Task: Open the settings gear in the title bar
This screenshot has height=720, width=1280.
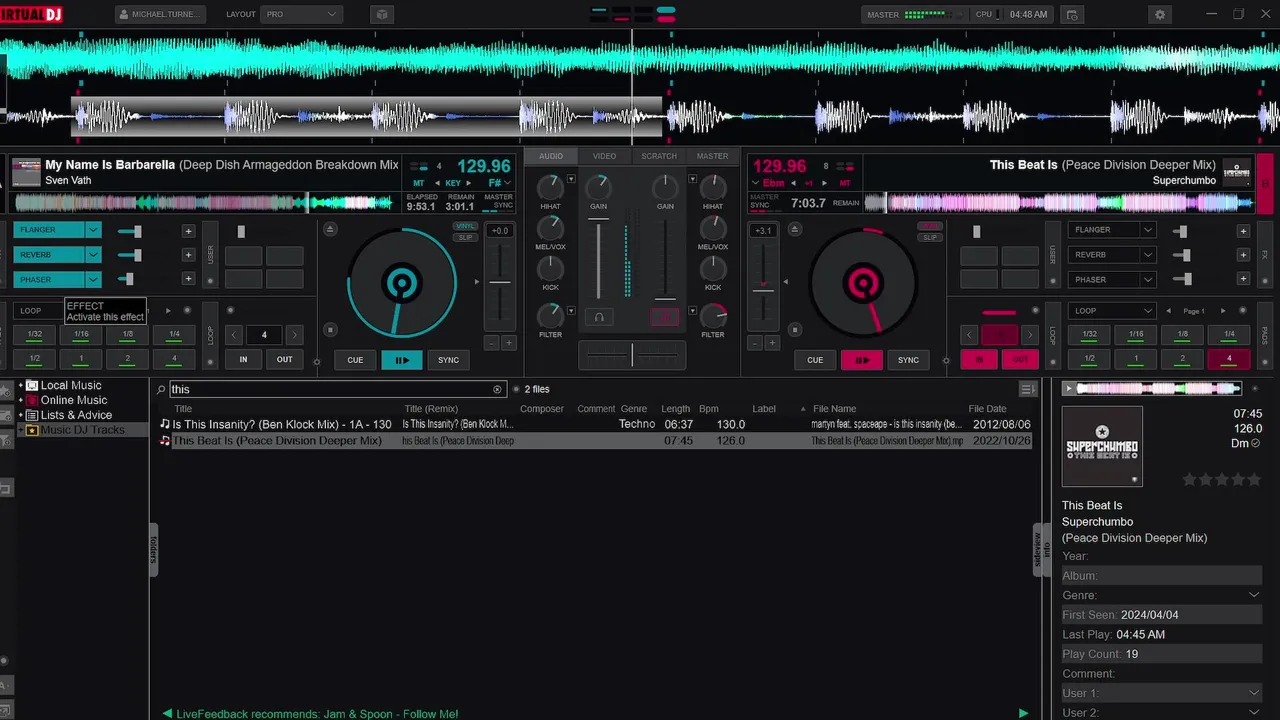Action: (1160, 15)
